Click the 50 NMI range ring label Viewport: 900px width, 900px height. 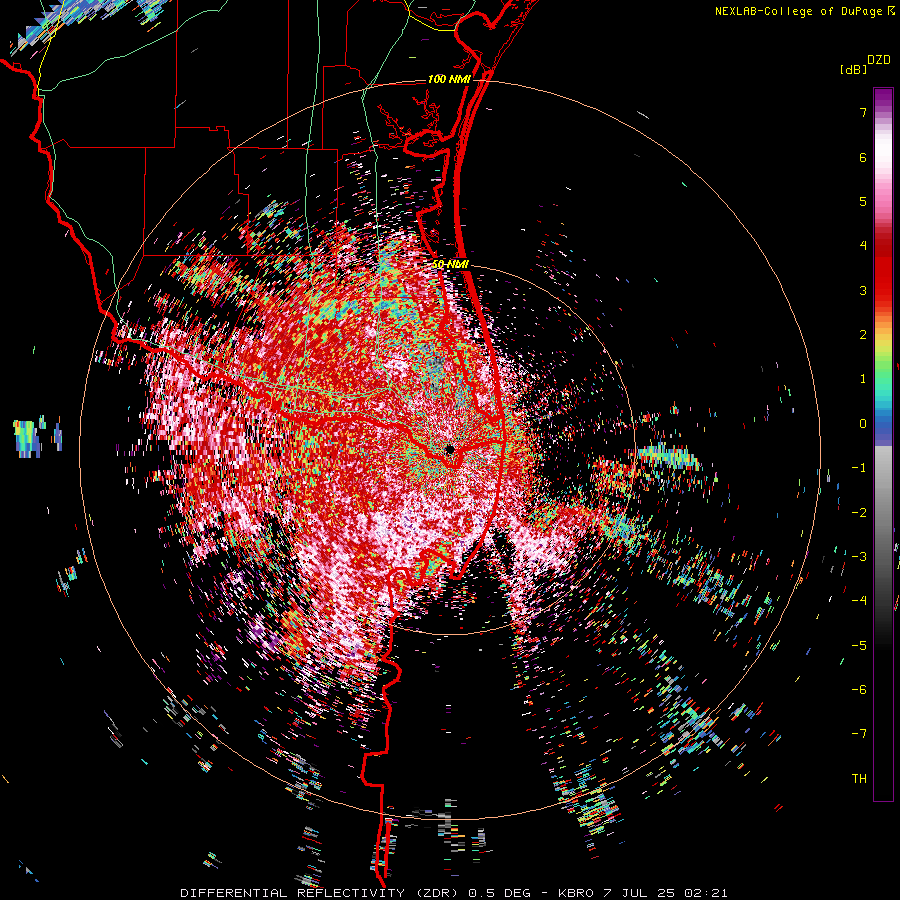point(451,264)
